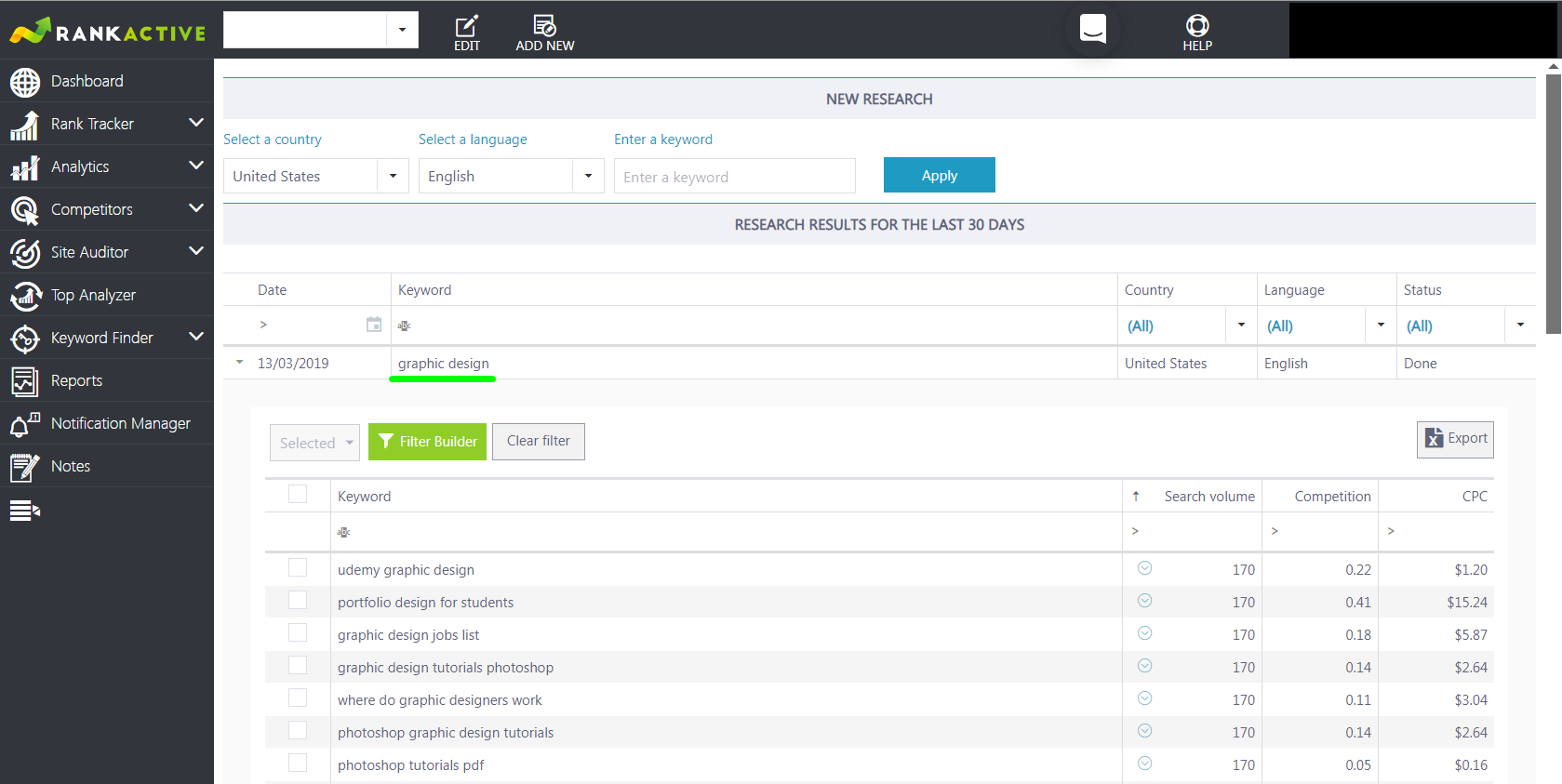Click the Clear filter button
Image resolution: width=1562 pixels, height=784 pixels.
pyautogui.click(x=539, y=442)
